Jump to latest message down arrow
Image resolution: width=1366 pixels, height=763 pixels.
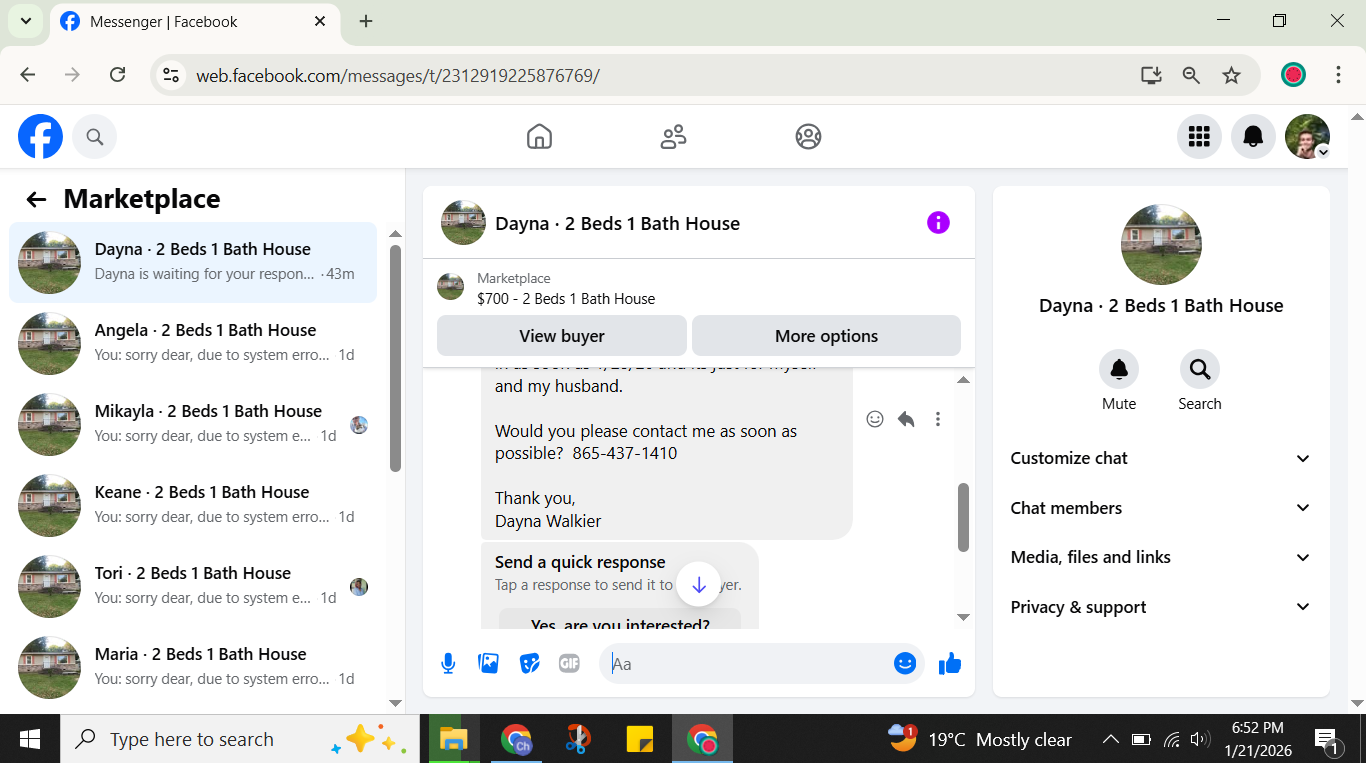[x=699, y=585]
